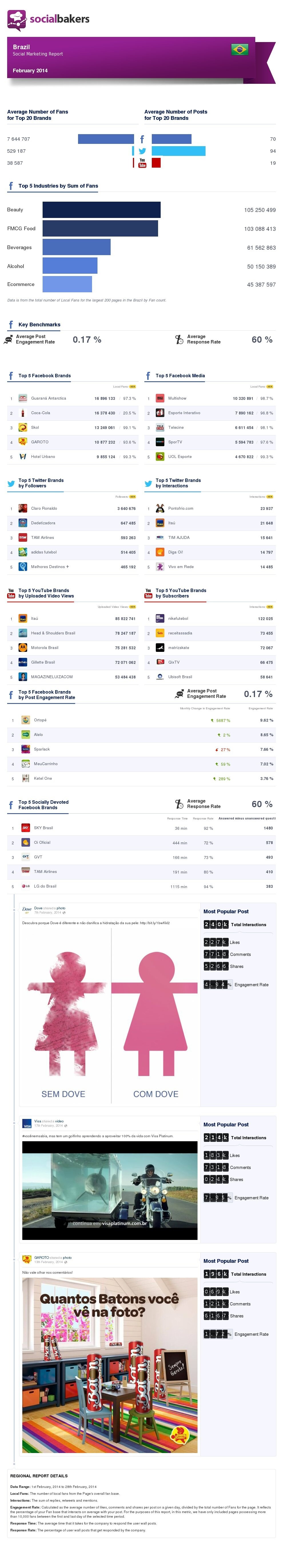
Task: Click the GAROTO page name in the shared photo post
Action: (x=41, y=1257)
